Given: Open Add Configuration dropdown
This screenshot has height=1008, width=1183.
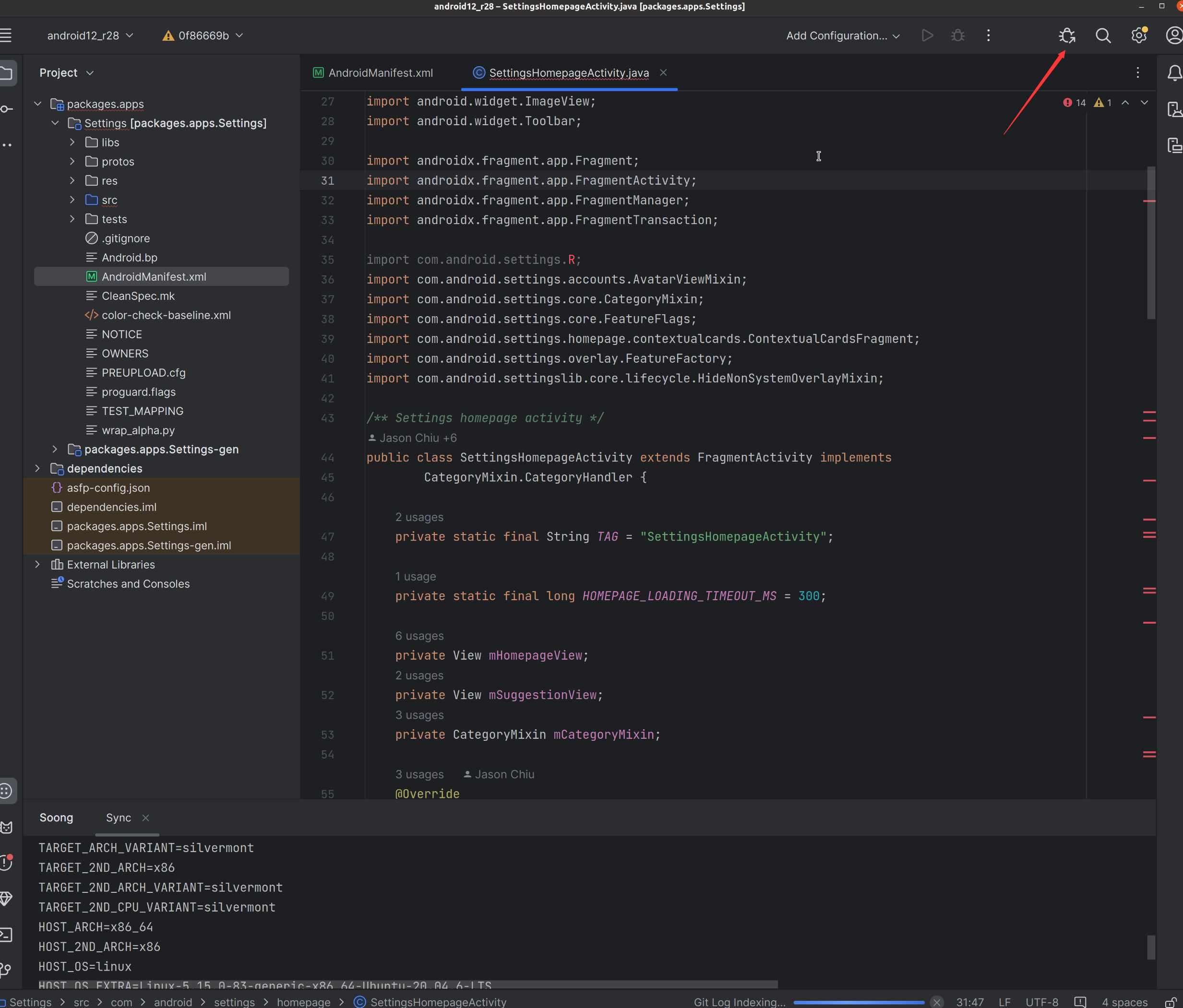Looking at the screenshot, I should pyautogui.click(x=843, y=36).
